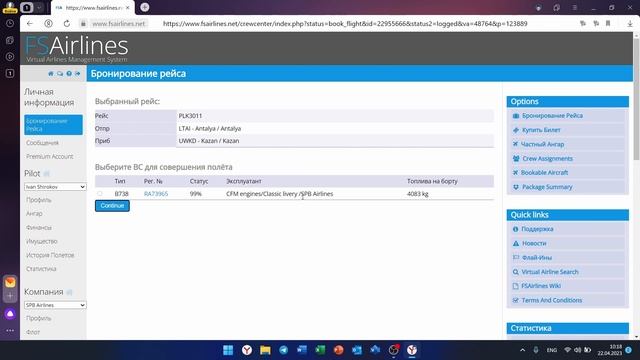
Task: Open the messages chat icon beside home icon
Action: click(60, 73)
